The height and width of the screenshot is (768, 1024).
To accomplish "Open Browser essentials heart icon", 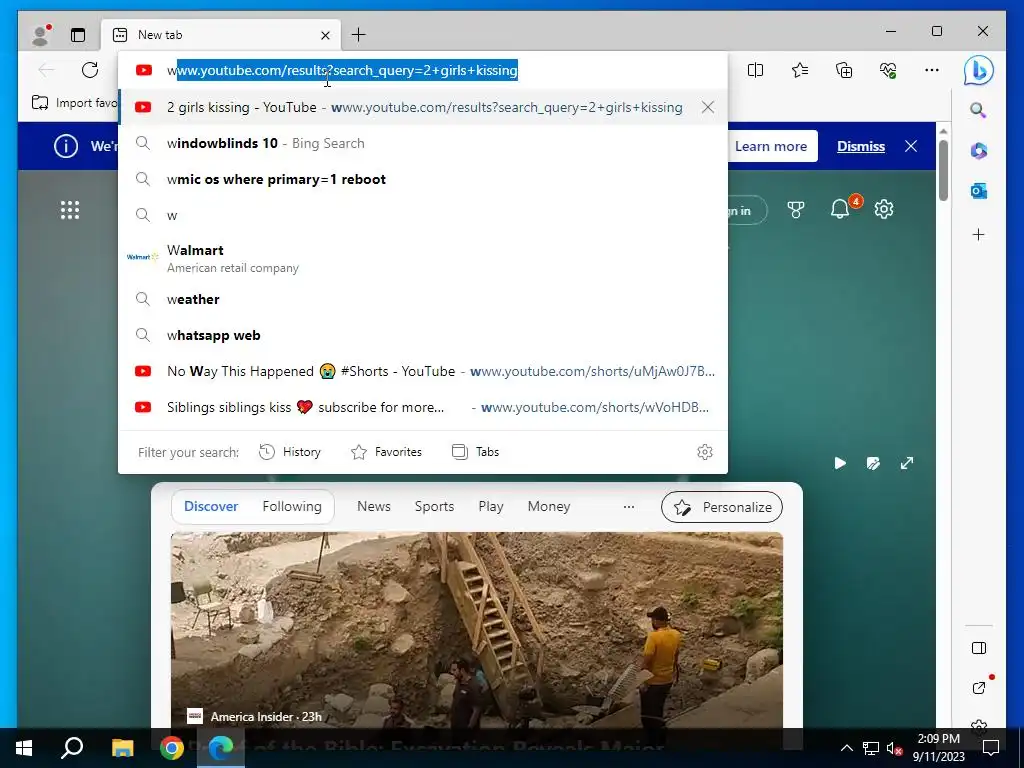I will point(888,70).
